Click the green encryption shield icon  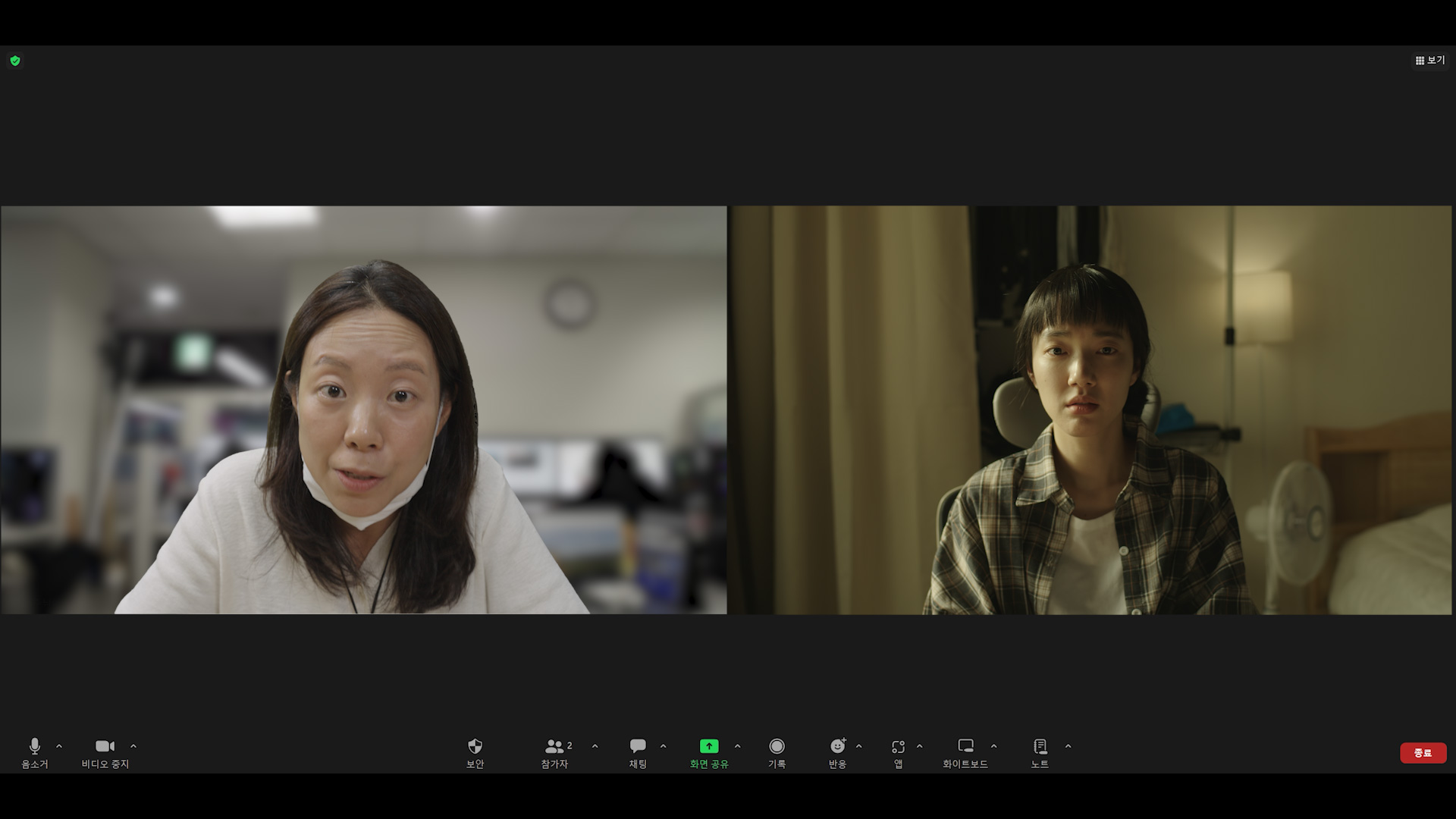click(15, 61)
